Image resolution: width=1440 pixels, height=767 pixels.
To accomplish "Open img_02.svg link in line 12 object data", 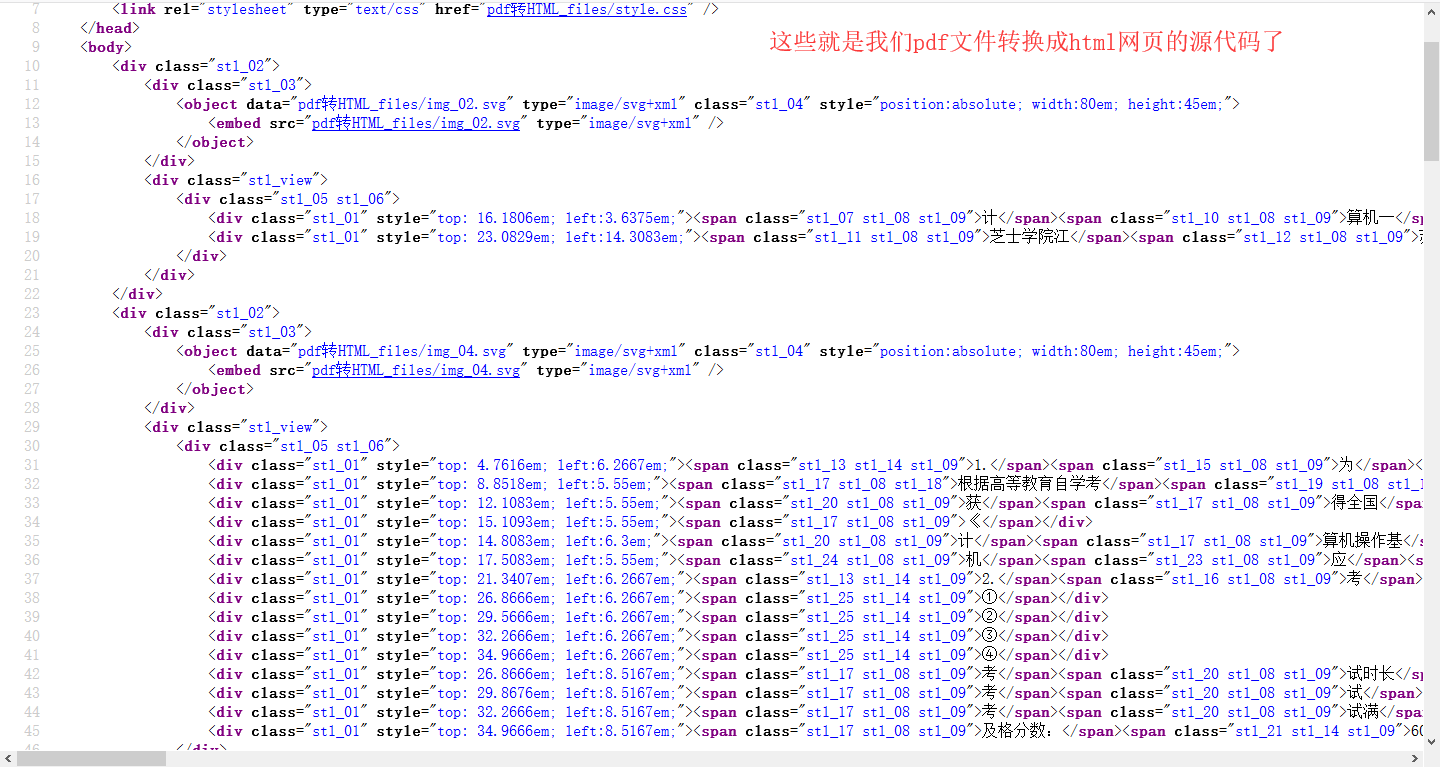I will (x=404, y=104).
